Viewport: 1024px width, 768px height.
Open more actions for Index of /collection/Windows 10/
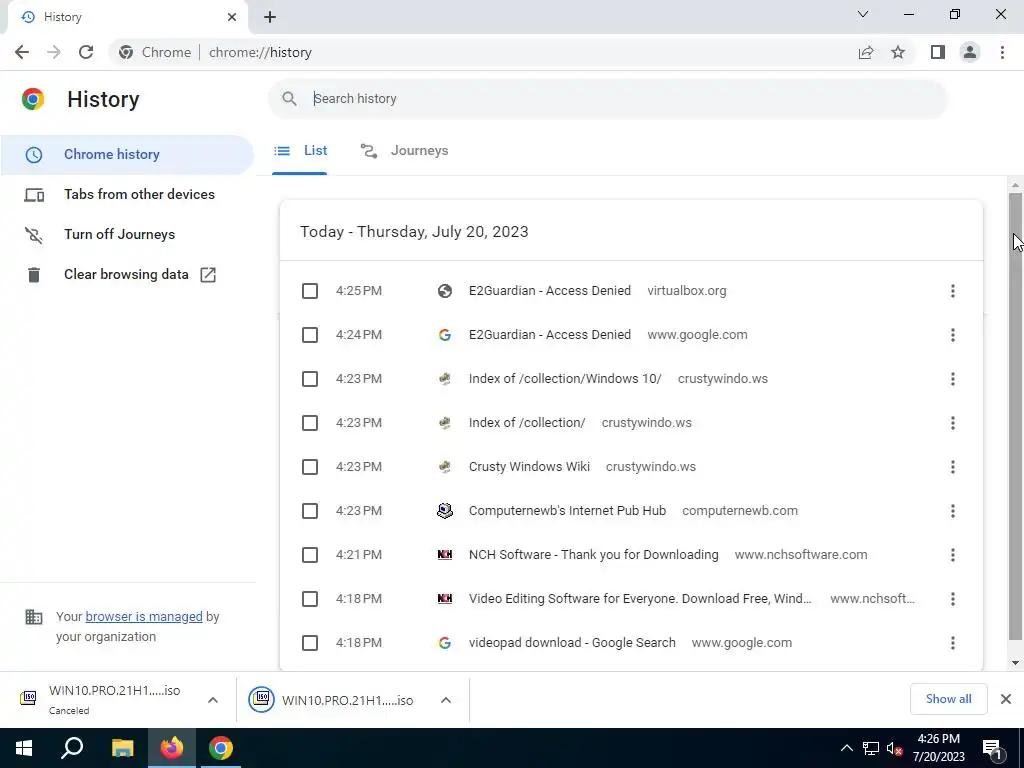[953, 379]
